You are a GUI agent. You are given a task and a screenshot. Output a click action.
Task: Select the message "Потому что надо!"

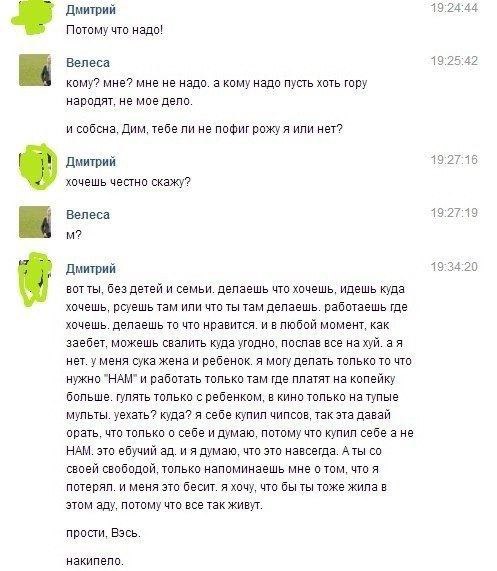(114, 30)
